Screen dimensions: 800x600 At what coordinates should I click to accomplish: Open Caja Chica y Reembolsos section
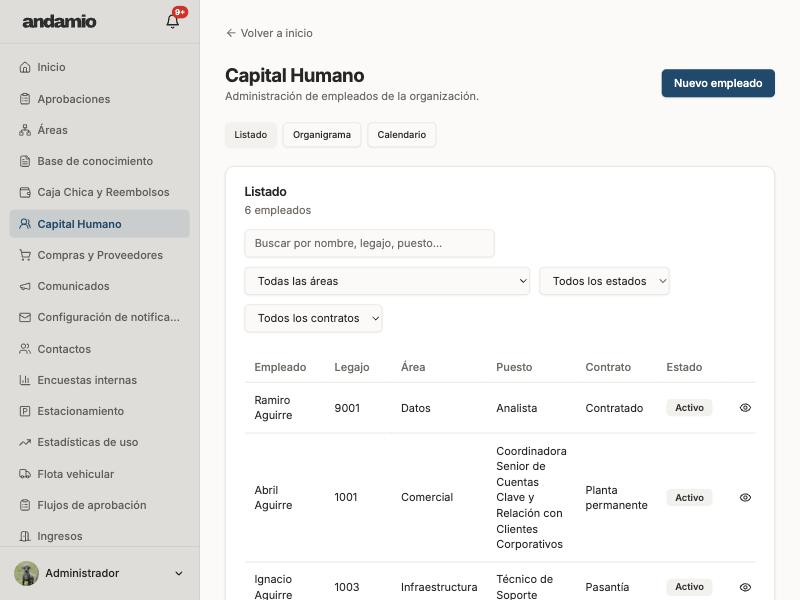coord(99,192)
